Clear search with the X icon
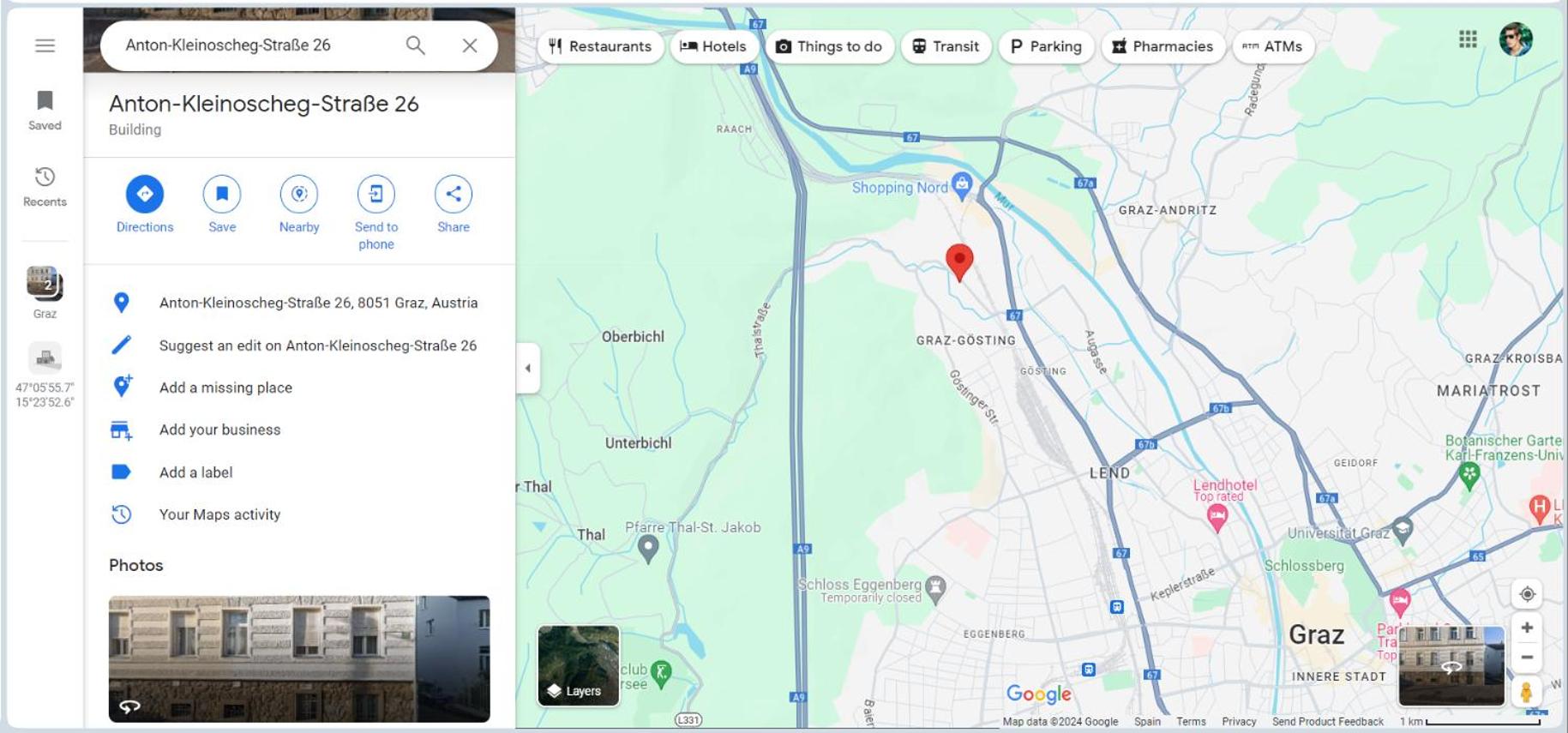Image resolution: width=1568 pixels, height=733 pixels. coord(469,45)
